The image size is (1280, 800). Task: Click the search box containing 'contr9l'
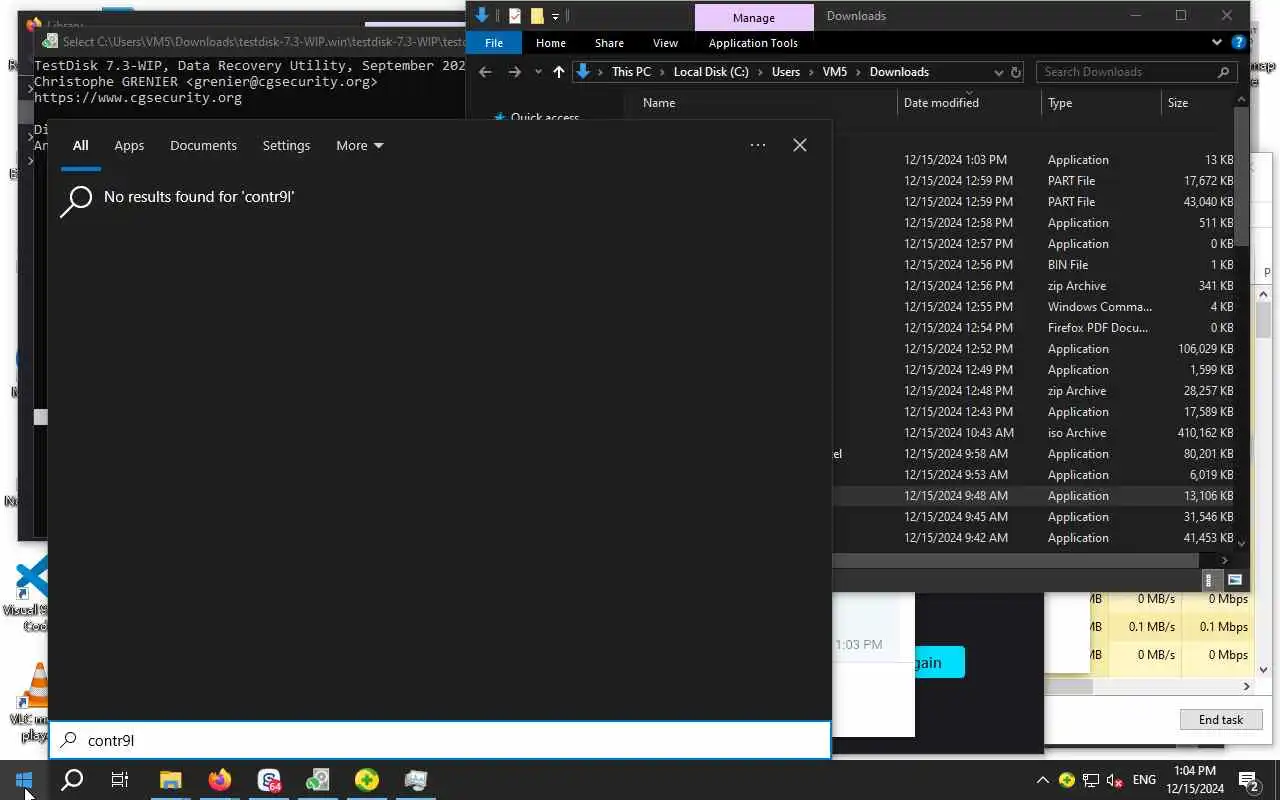point(440,740)
